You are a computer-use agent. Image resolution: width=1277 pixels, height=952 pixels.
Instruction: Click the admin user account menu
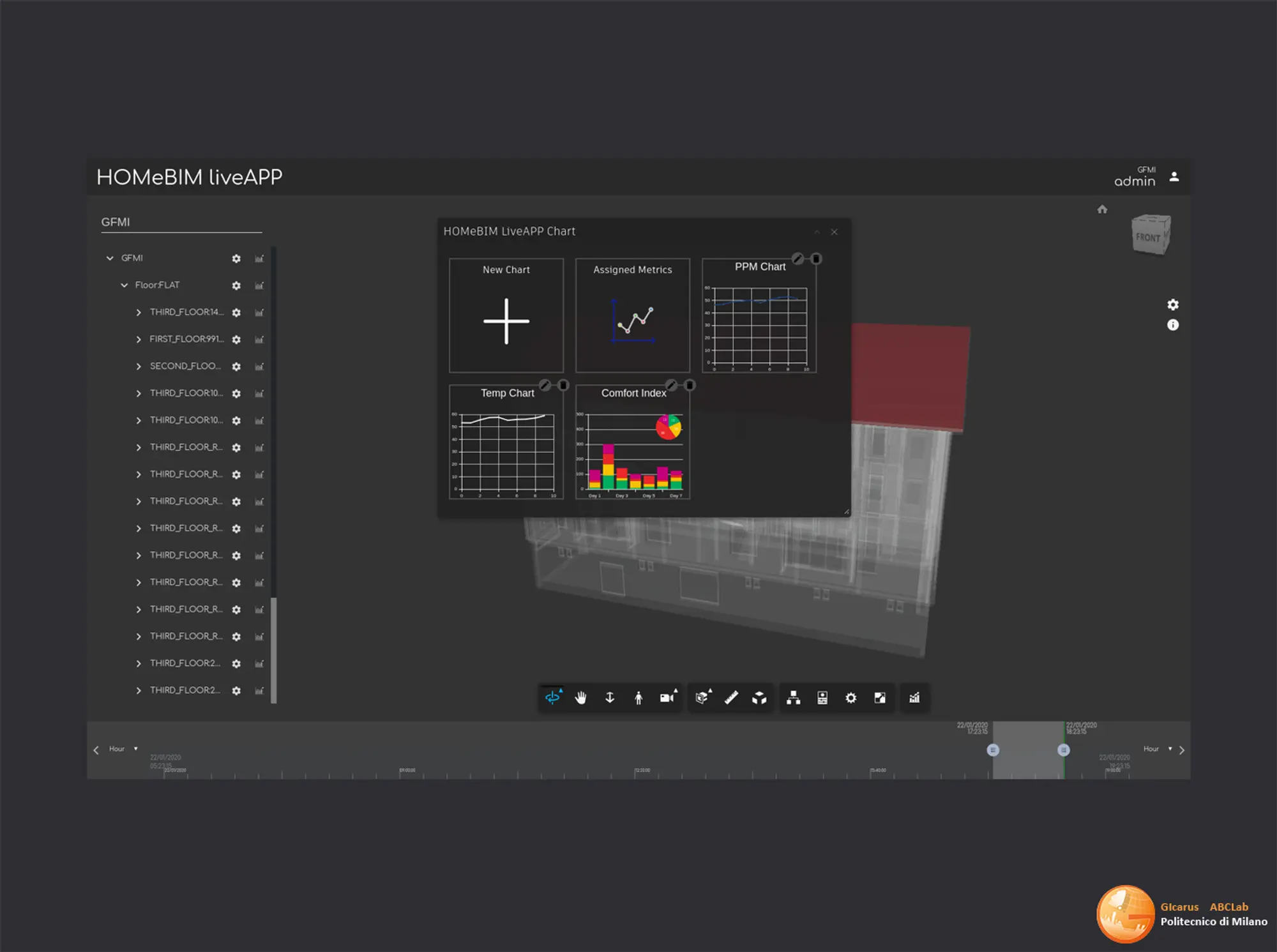coord(1174,177)
